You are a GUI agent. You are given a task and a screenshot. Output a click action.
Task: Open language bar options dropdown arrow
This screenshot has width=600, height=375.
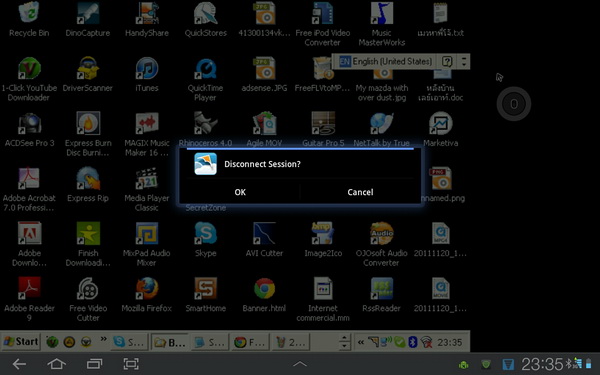(464, 62)
